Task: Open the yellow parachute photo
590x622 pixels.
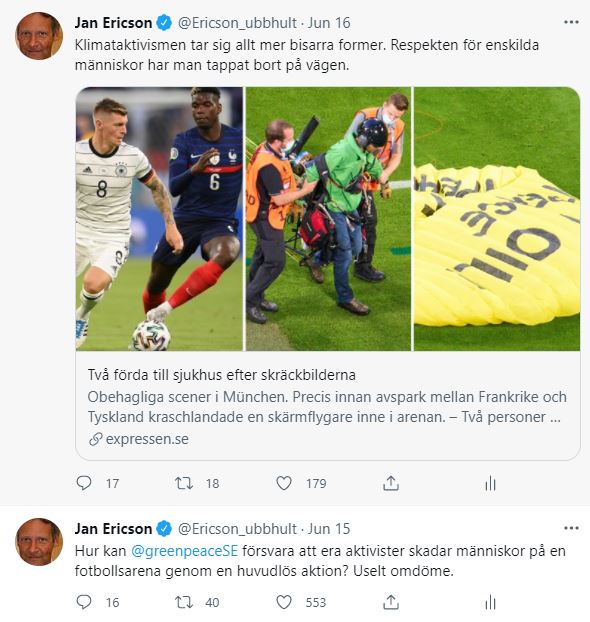Action: point(497,219)
